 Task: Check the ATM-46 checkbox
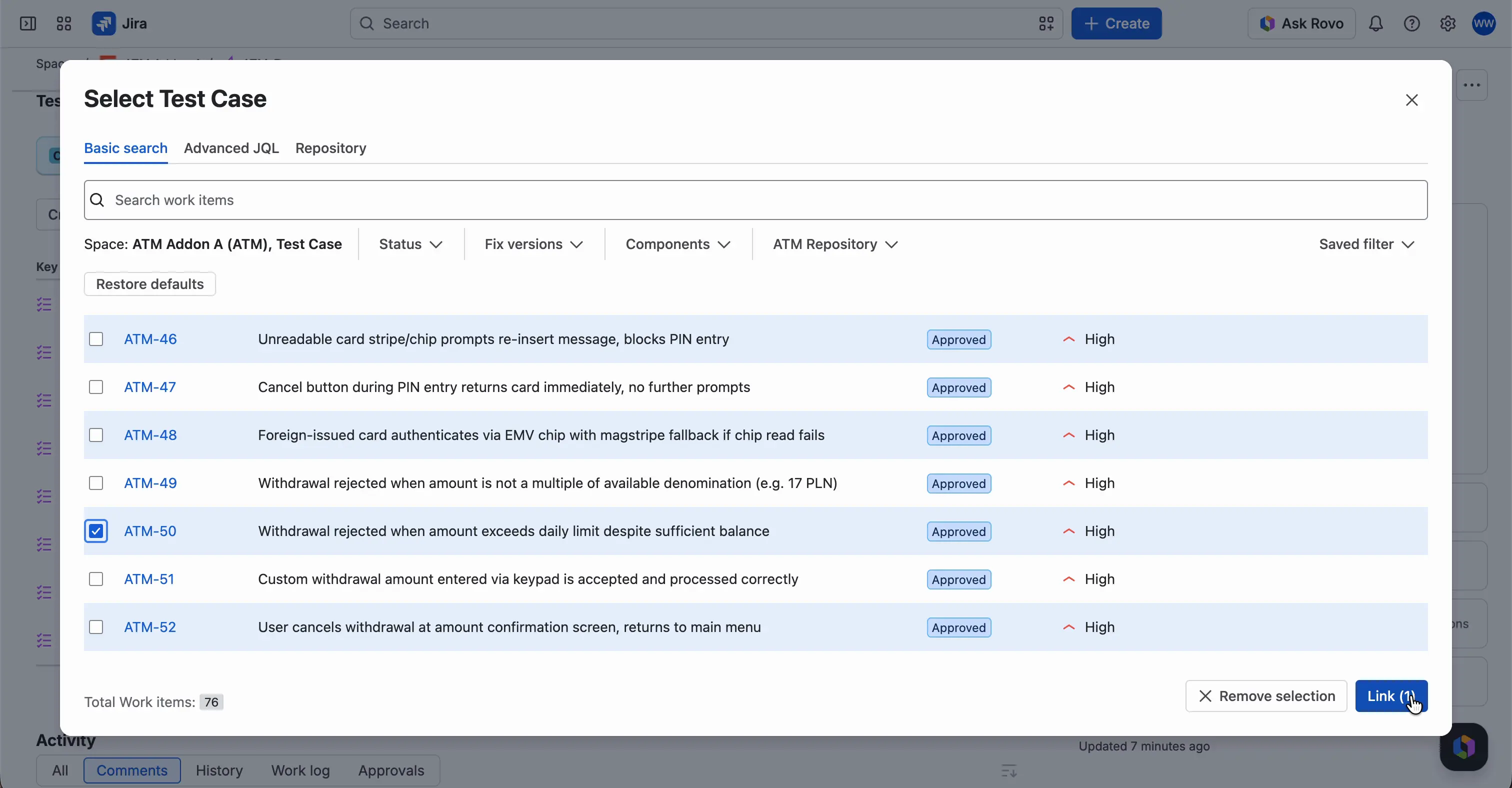point(95,339)
